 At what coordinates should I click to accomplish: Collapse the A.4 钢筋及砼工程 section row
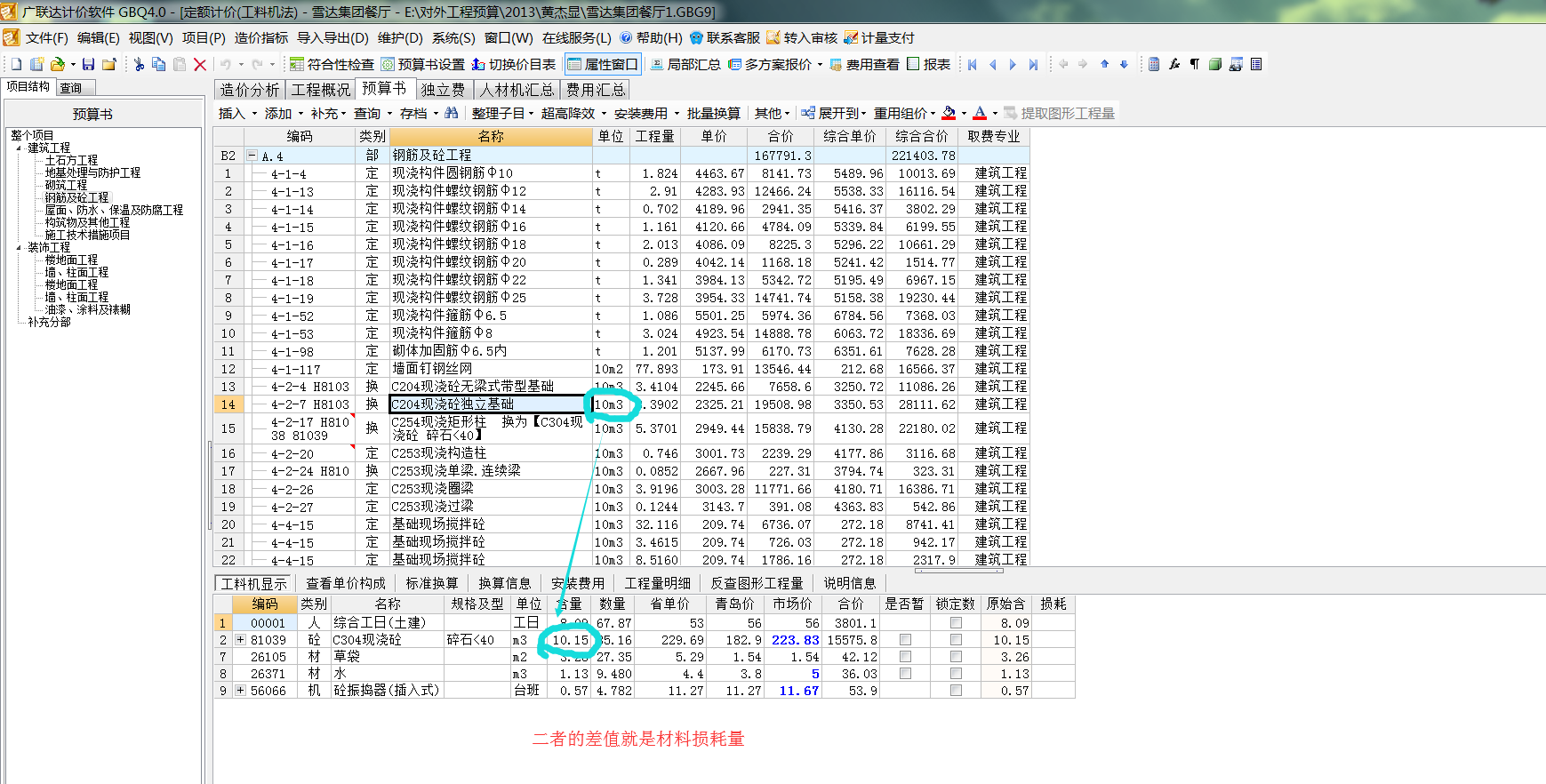252,156
